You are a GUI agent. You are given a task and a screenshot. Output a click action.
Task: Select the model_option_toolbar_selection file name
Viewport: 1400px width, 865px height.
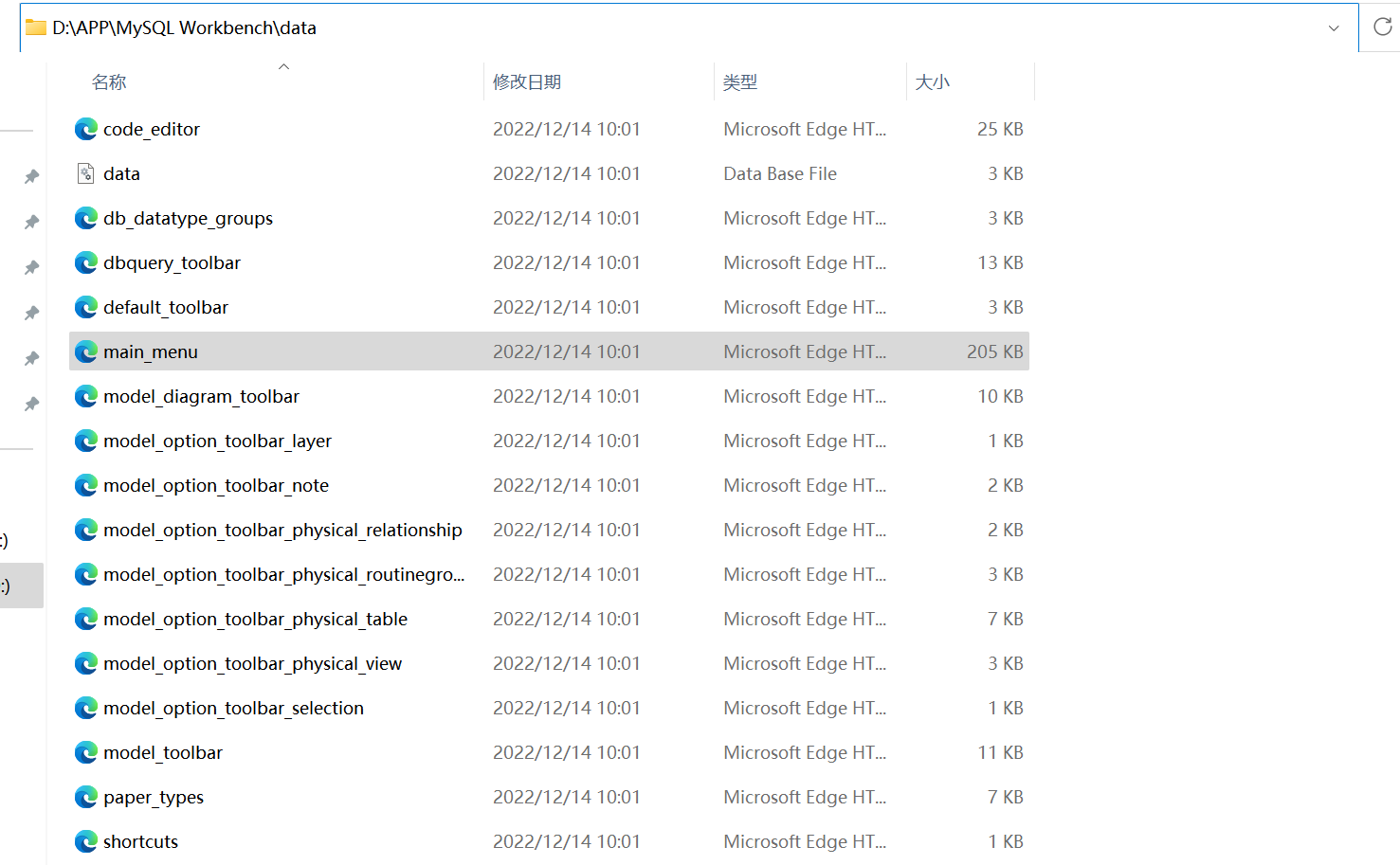(x=233, y=708)
